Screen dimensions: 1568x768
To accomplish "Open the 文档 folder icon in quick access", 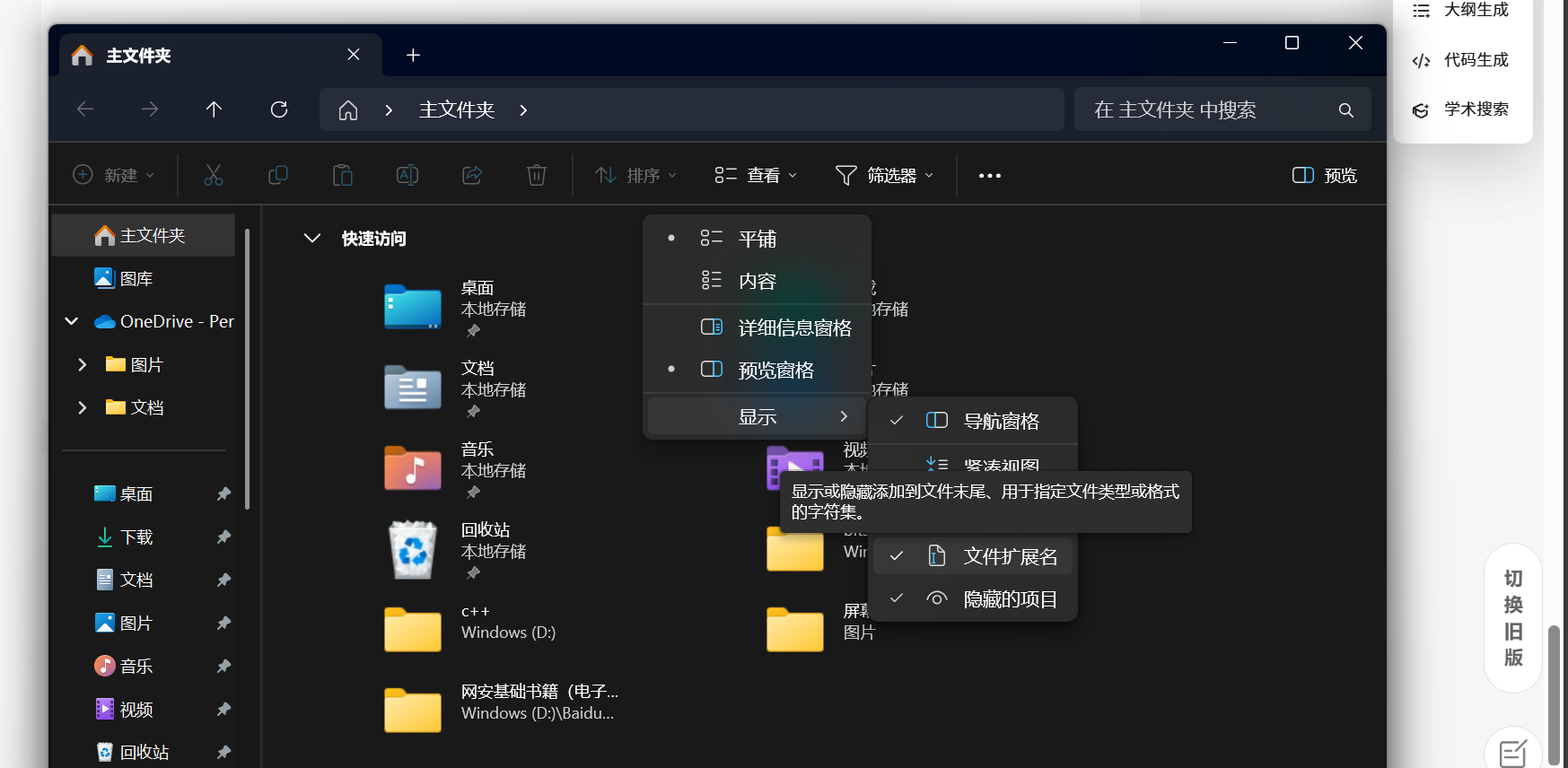I will pyautogui.click(x=413, y=388).
